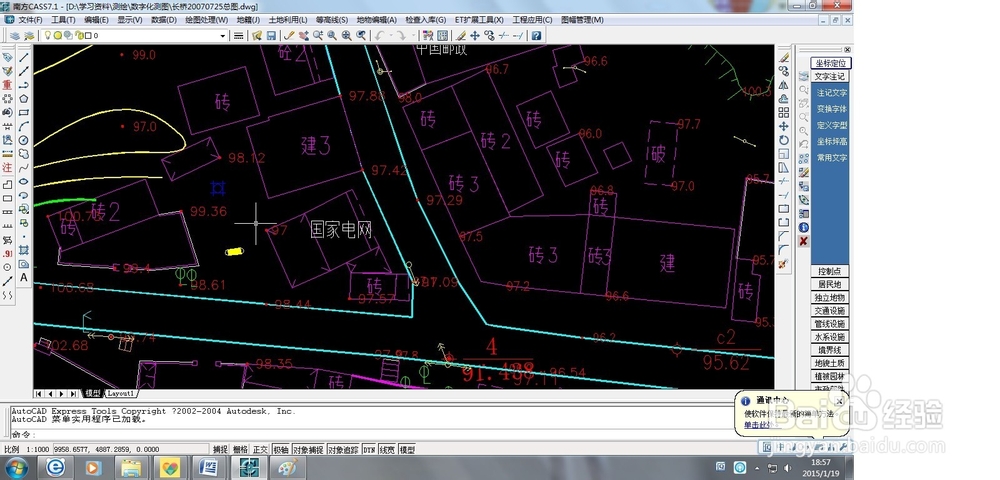1000x480 pixels.
Task: Select the Array tool in right toolbar
Action: click(784, 112)
